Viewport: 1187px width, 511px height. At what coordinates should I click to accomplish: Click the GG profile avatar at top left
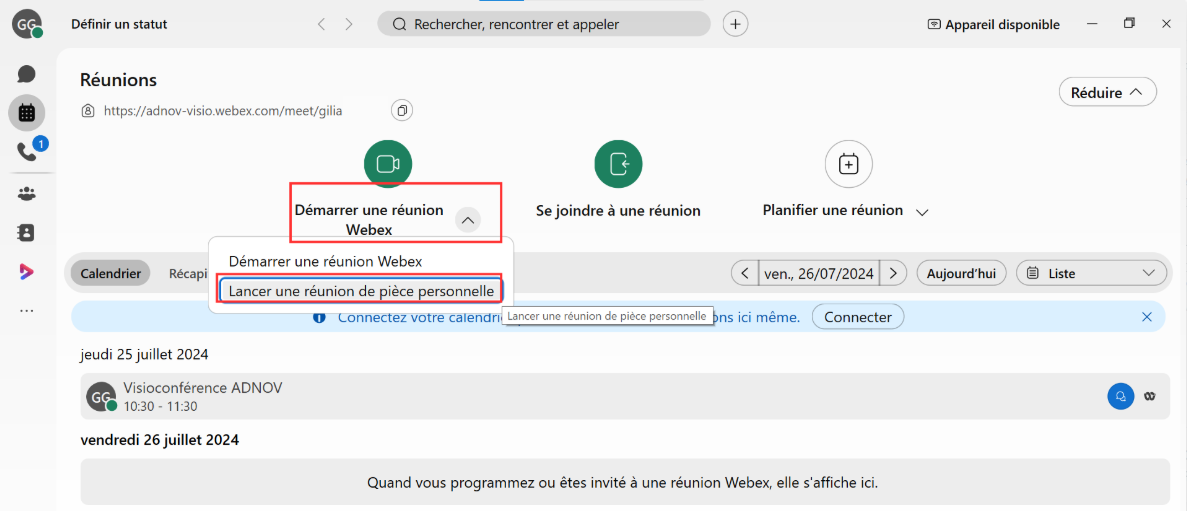(26, 24)
